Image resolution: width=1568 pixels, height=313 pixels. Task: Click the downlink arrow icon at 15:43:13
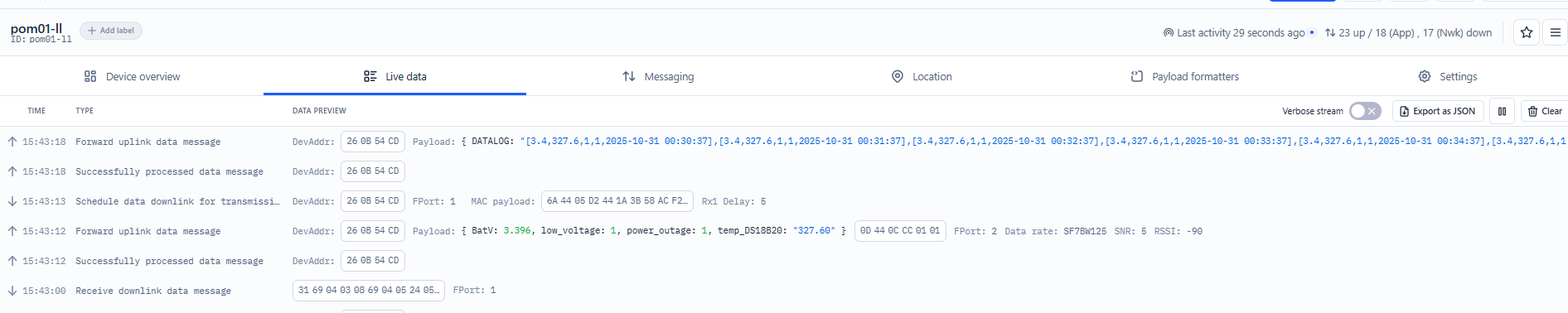pos(12,201)
